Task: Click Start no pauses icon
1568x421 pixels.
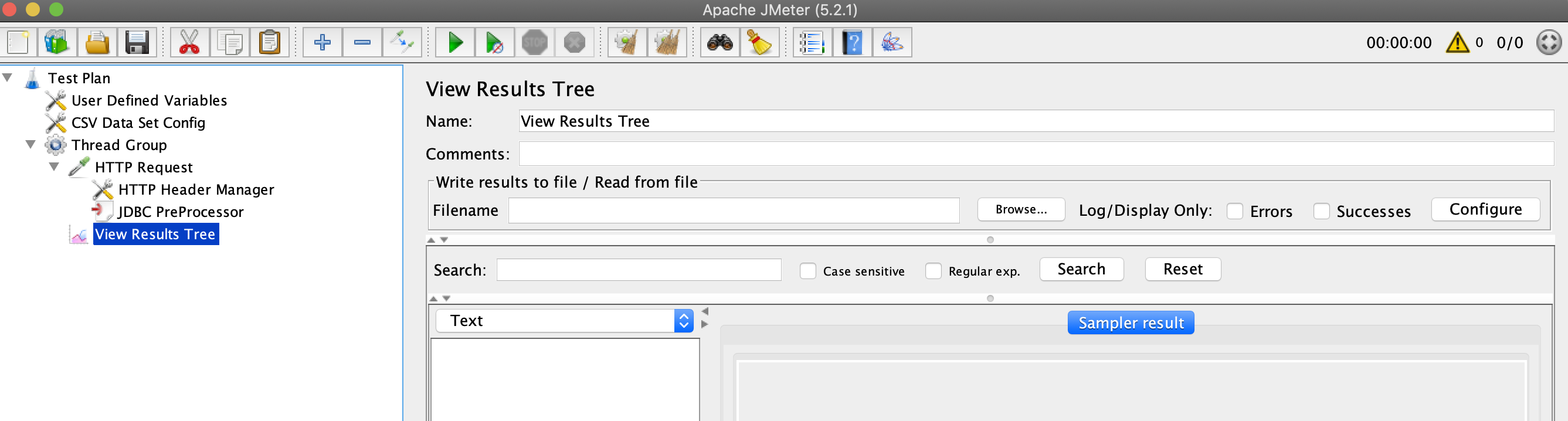Action: tap(494, 43)
